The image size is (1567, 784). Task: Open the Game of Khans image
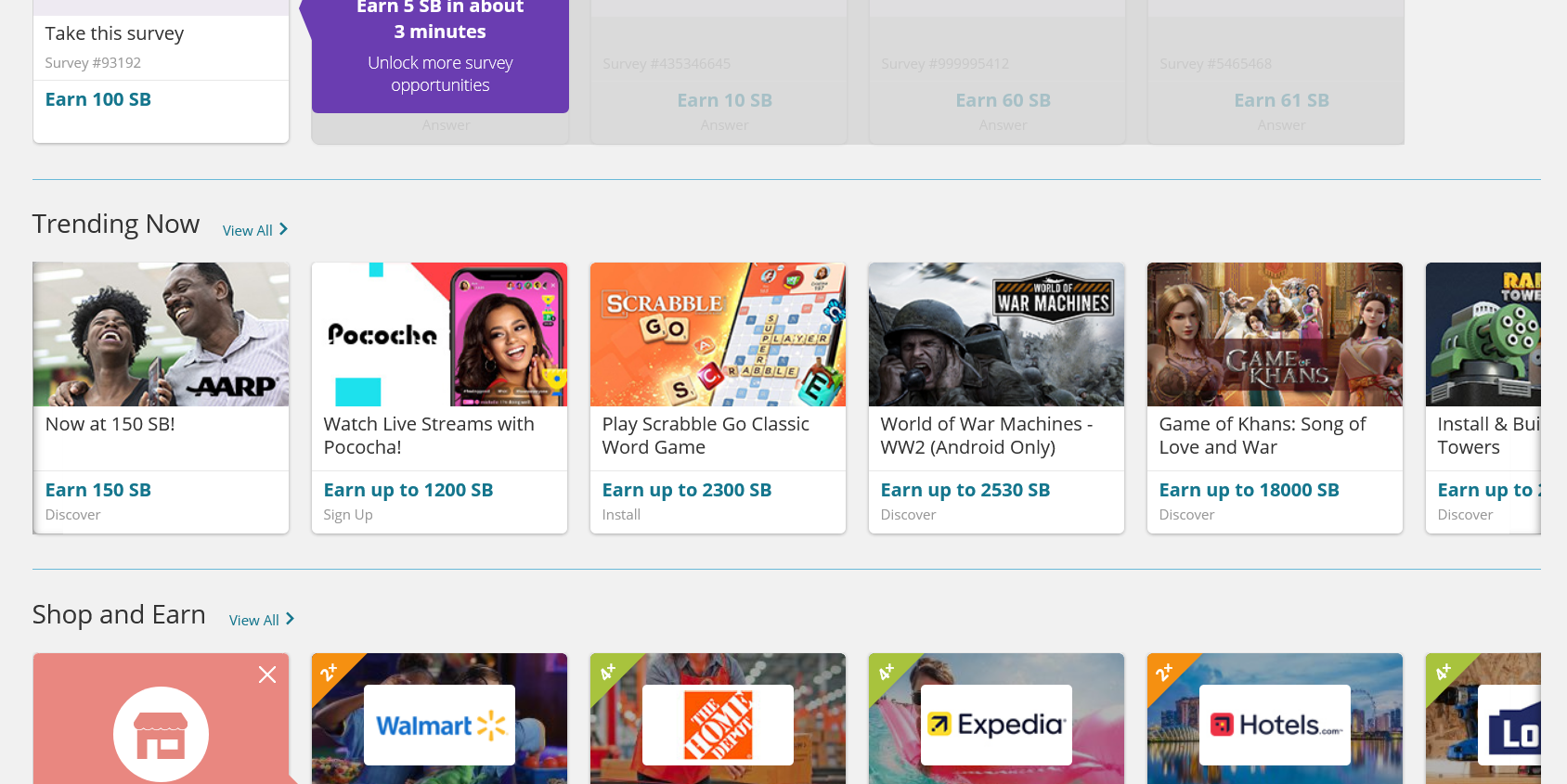pyautogui.click(x=1275, y=334)
